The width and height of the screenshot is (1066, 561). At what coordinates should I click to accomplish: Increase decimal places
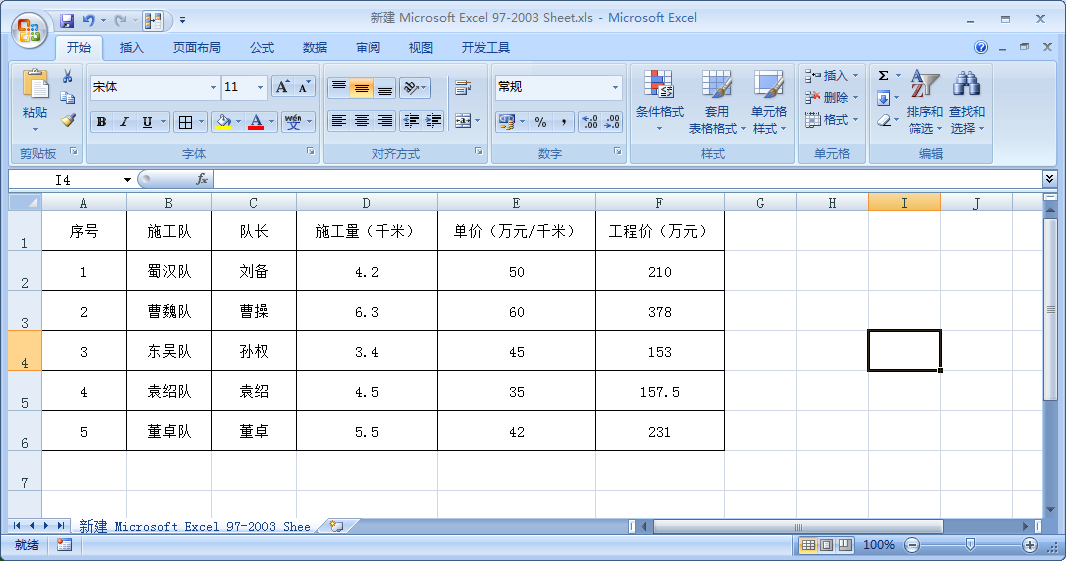pos(590,122)
